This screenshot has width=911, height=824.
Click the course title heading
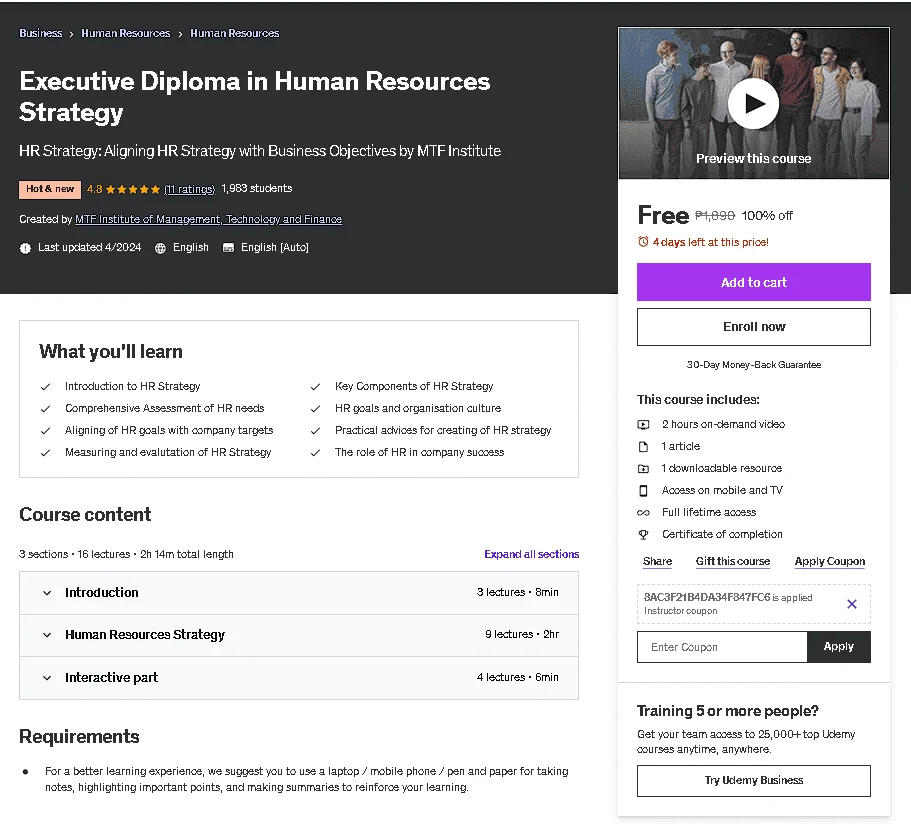point(254,96)
